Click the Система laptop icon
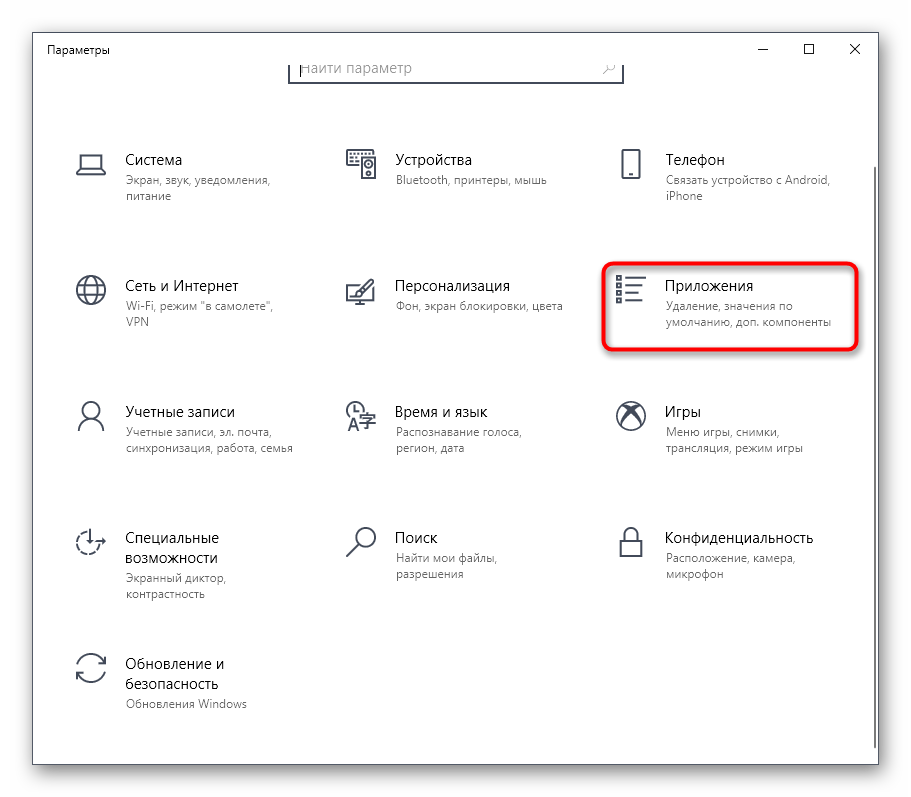 point(91,164)
